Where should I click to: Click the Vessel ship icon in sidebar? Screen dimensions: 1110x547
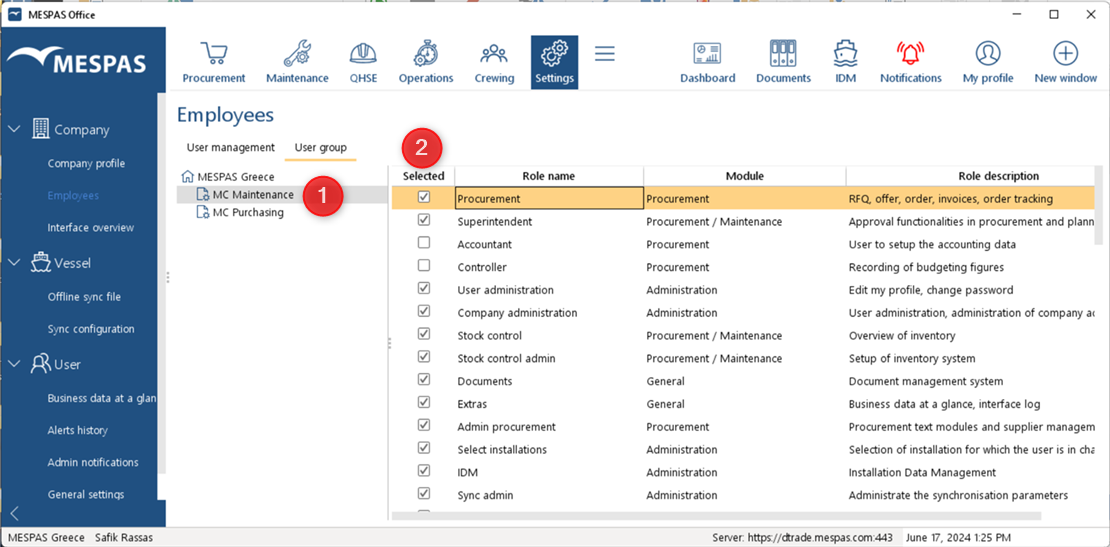click(x=40, y=262)
